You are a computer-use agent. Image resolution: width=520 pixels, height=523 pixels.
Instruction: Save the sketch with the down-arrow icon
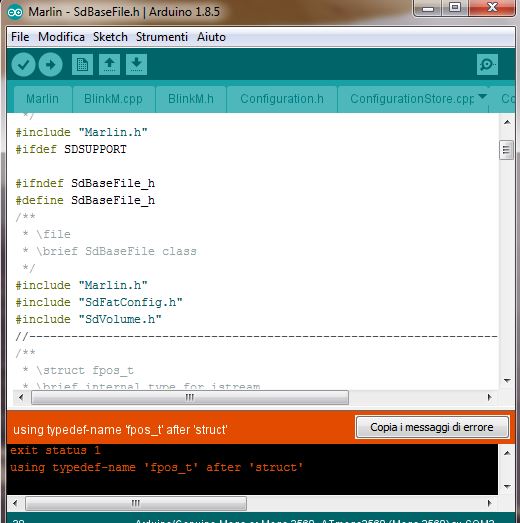pyautogui.click(x=136, y=64)
